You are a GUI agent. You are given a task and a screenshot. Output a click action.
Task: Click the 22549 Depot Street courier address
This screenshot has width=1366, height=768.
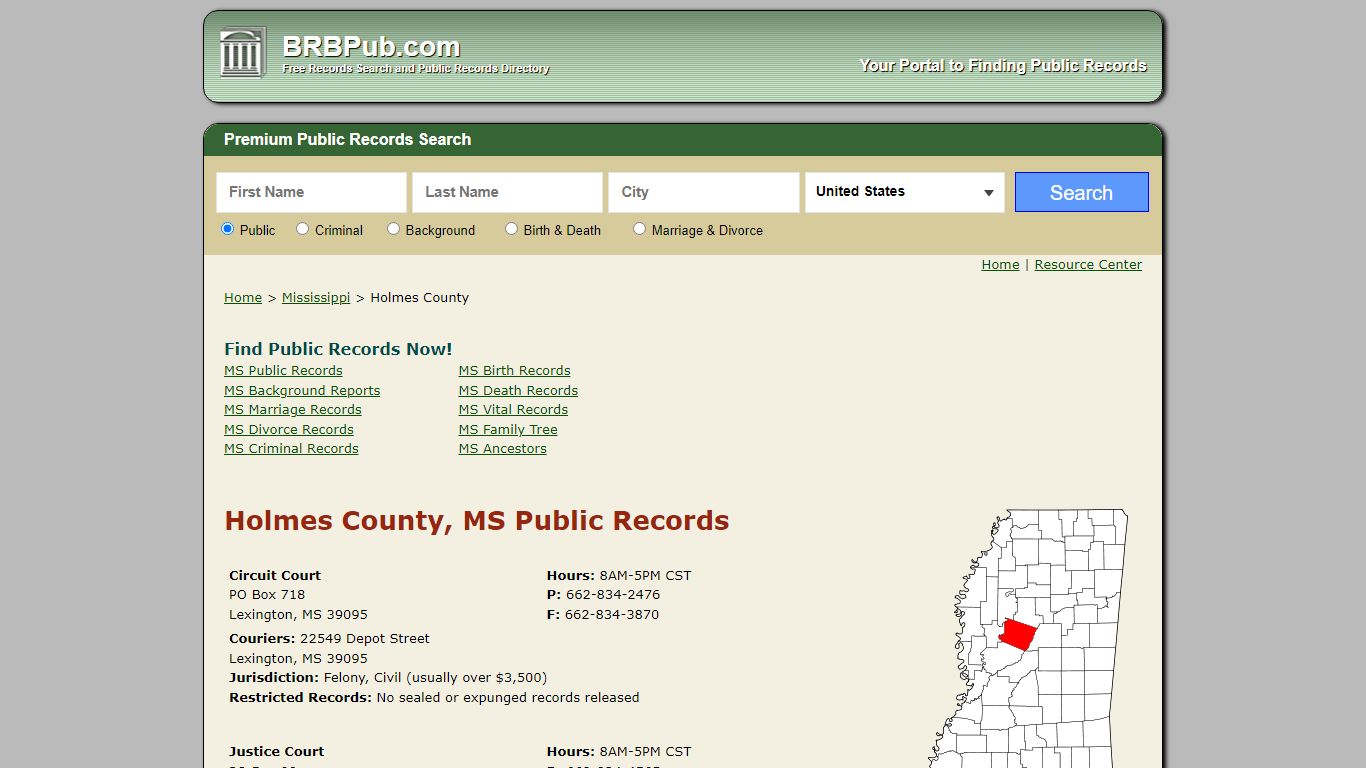point(365,639)
